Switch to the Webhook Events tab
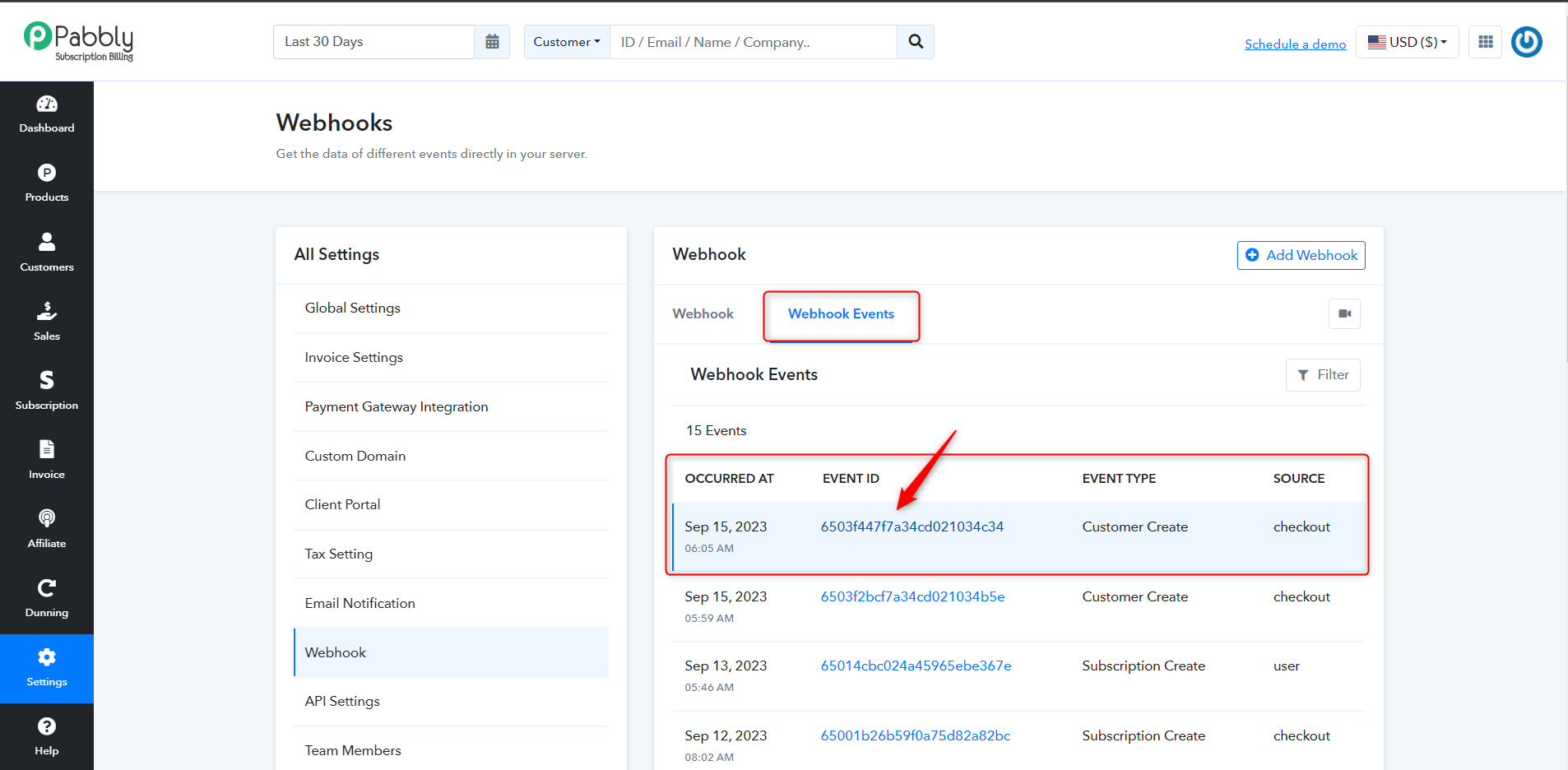This screenshot has width=1568, height=770. pyautogui.click(x=841, y=313)
